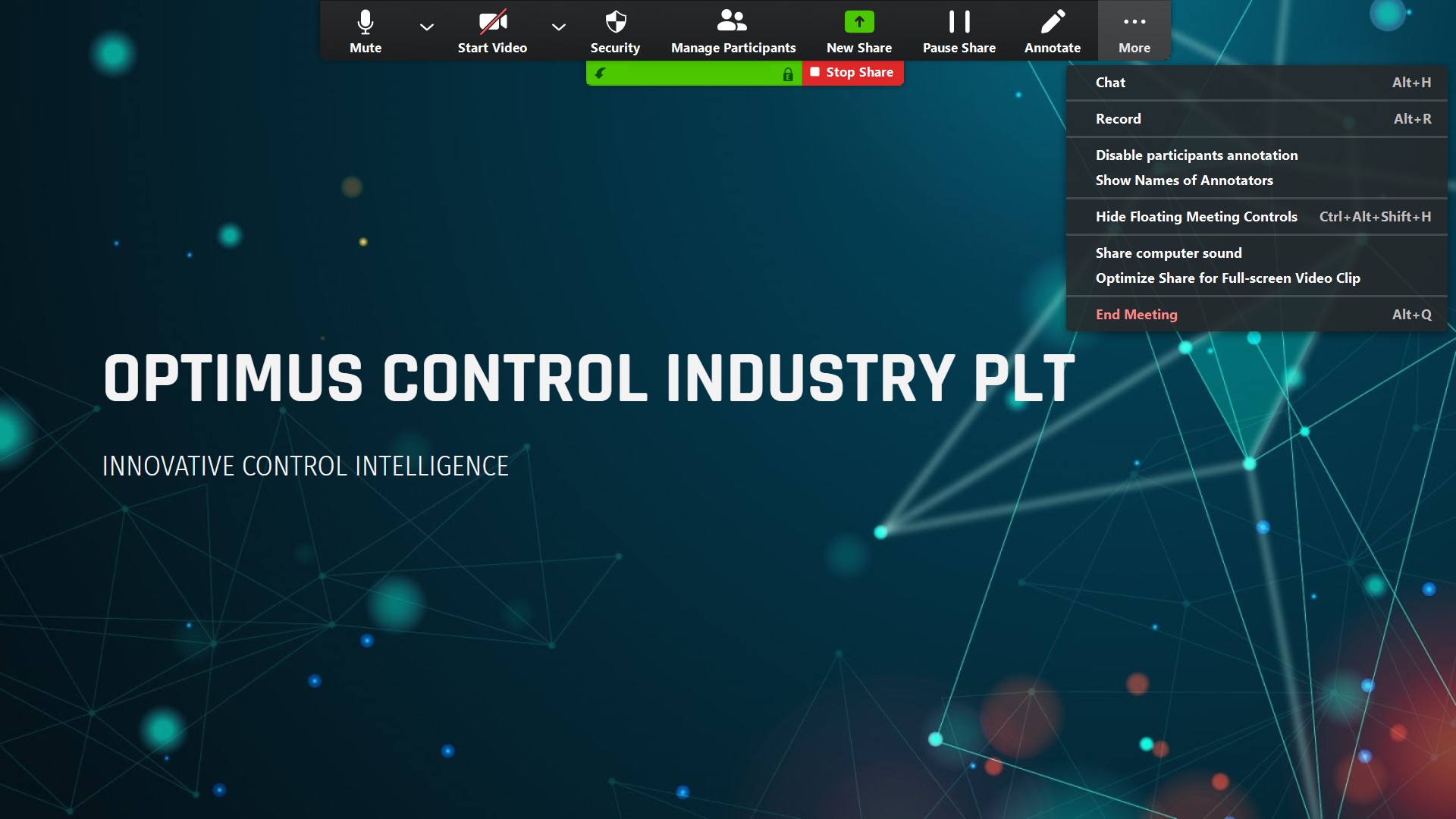Select Hide Floating Meeting Controls
This screenshot has height=819, width=1456.
(1257, 217)
